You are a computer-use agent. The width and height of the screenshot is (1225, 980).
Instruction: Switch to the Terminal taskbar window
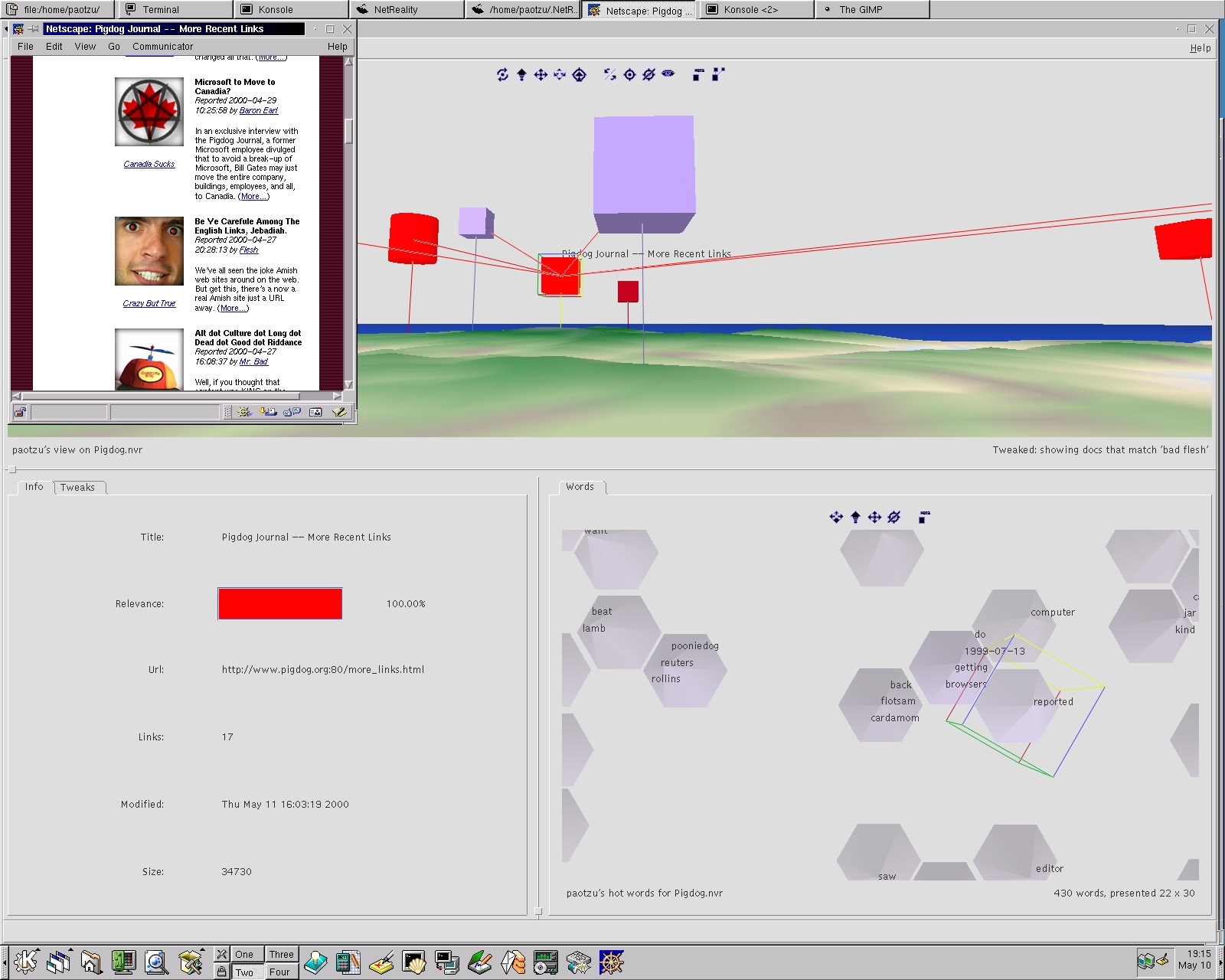click(175, 9)
